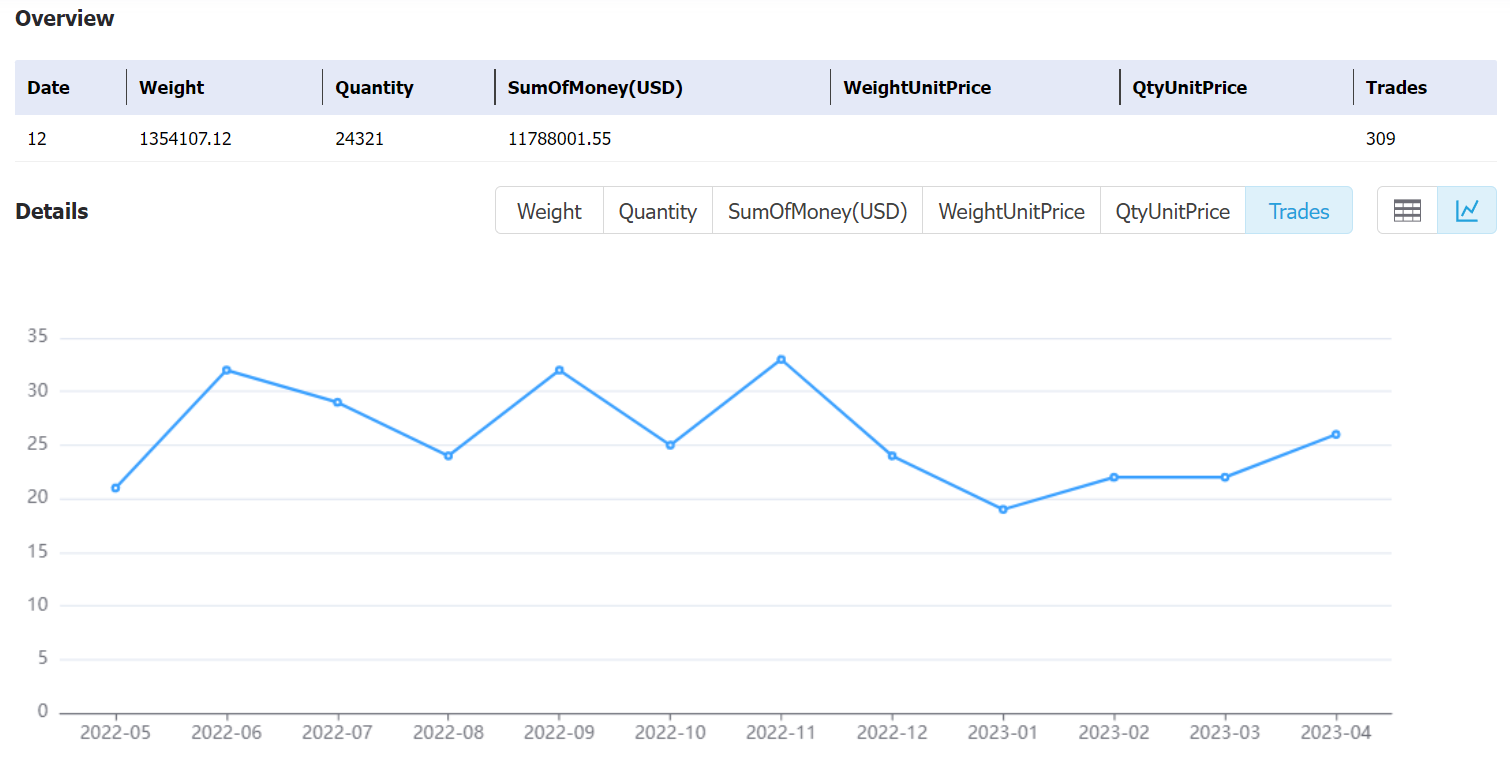This screenshot has width=1510, height=767.
Task: Click the quantity value 24321
Action: click(359, 139)
